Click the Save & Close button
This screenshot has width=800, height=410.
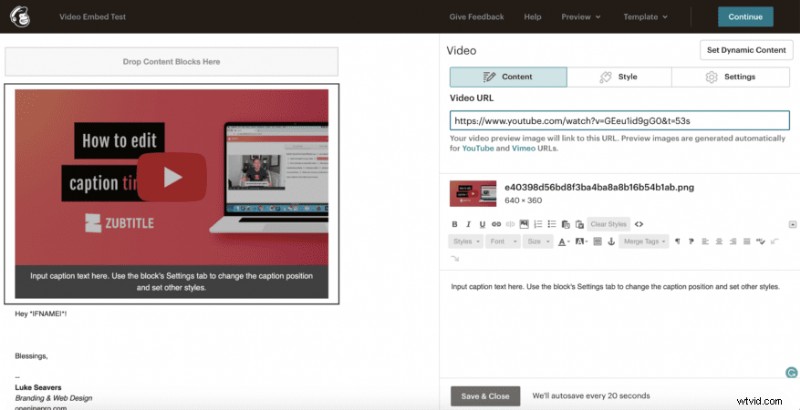click(x=485, y=396)
